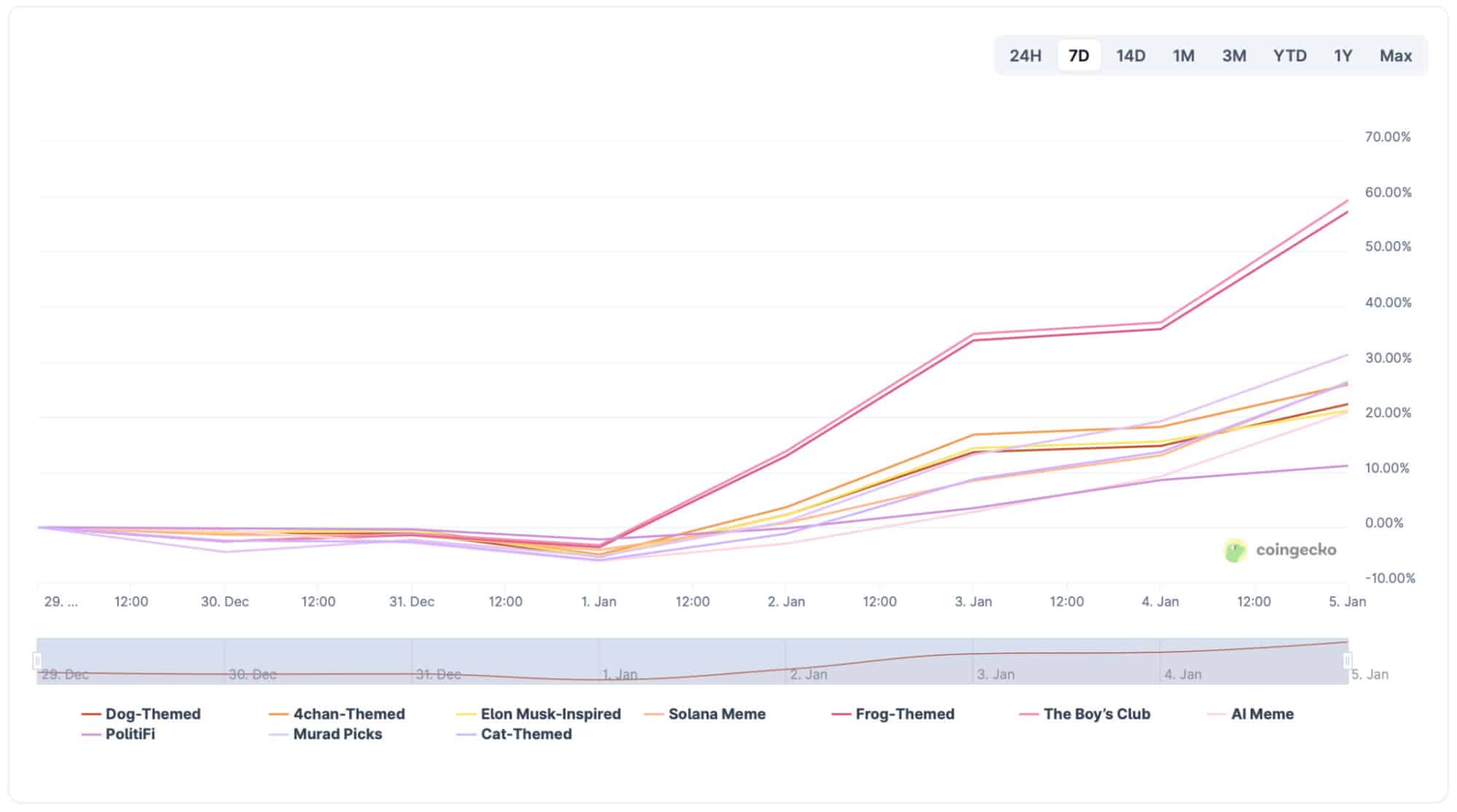The image size is (1457, 812).
Task: Click right handle of range navigator
Action: click(1347, 661)
